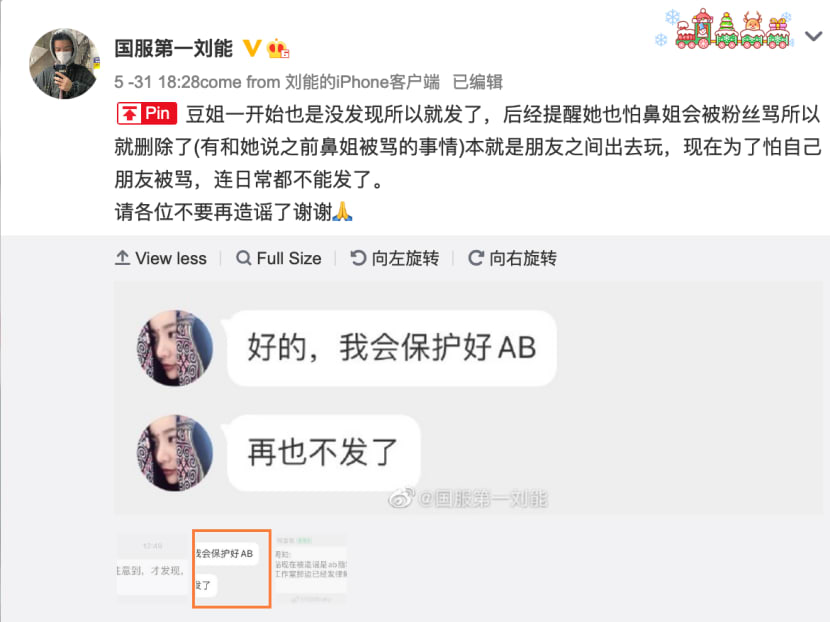Click the red Pin label
Screen dimensions: 830x622
point(147,113)
